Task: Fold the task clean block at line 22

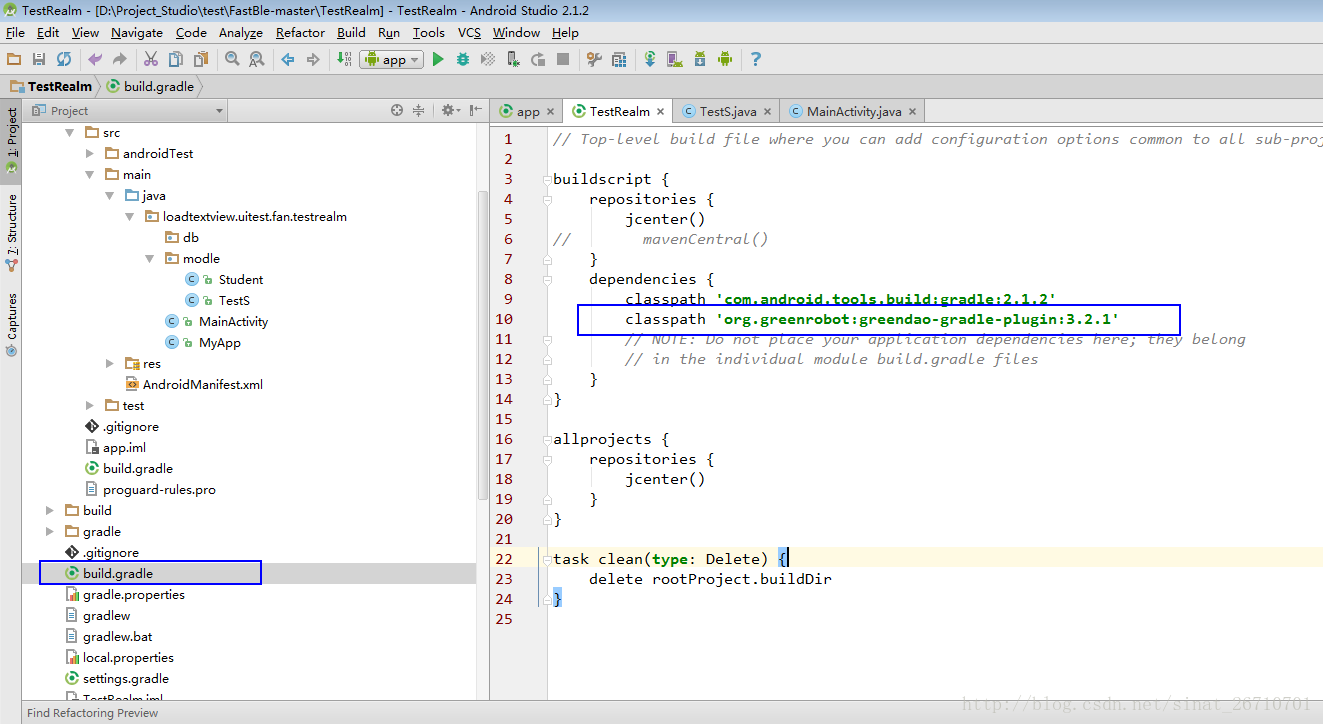Action: (547, 560)
